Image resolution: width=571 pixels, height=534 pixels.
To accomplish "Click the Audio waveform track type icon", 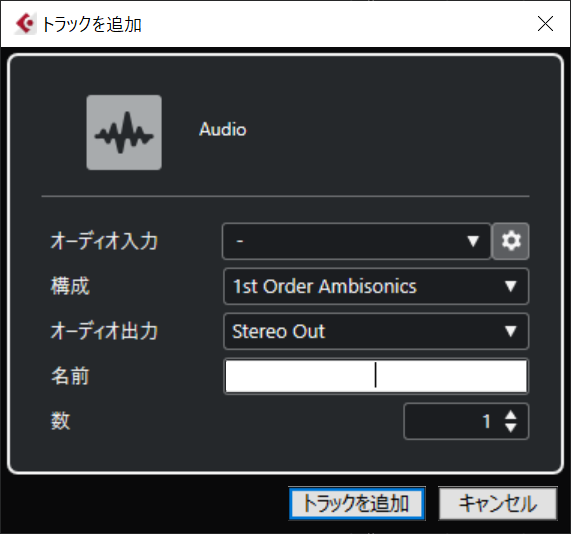I will tap(124, 133).
